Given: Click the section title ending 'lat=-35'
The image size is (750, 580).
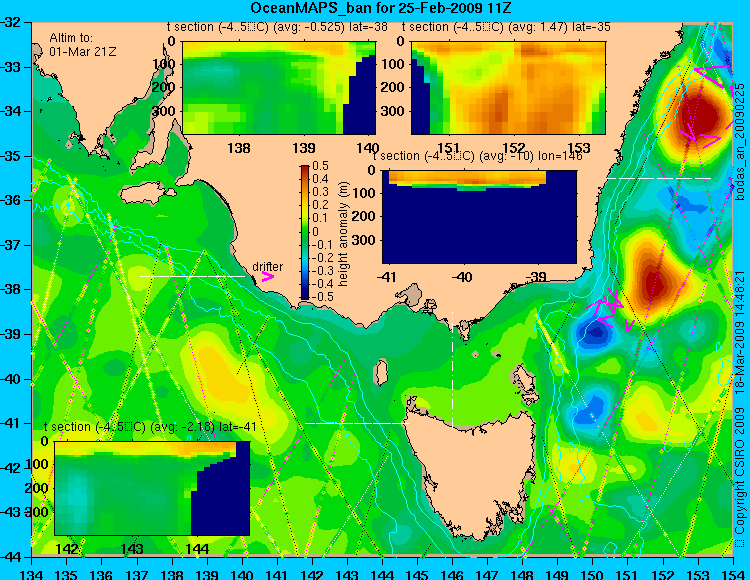Looking at the screenshot, I should pos(506,27).
